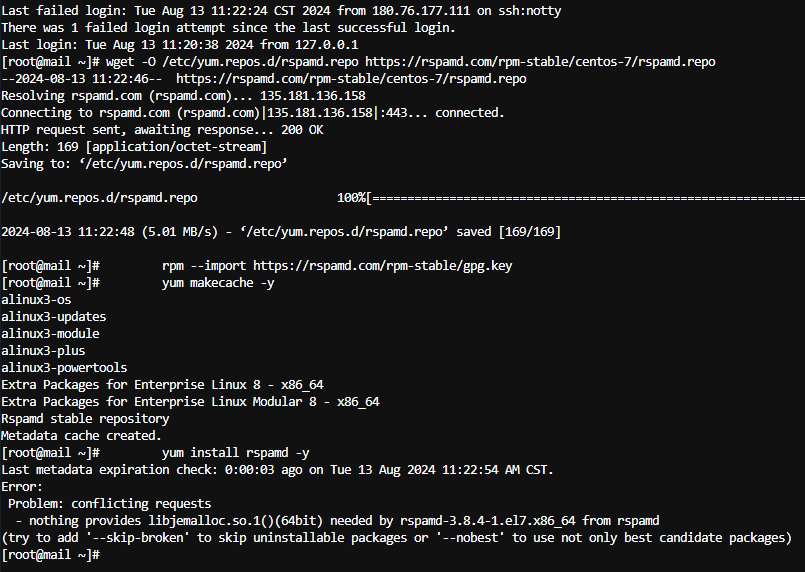Click the '200 OK' HTTP response text
This screenshot has height=572, width=805.
(x=302, y=130)
